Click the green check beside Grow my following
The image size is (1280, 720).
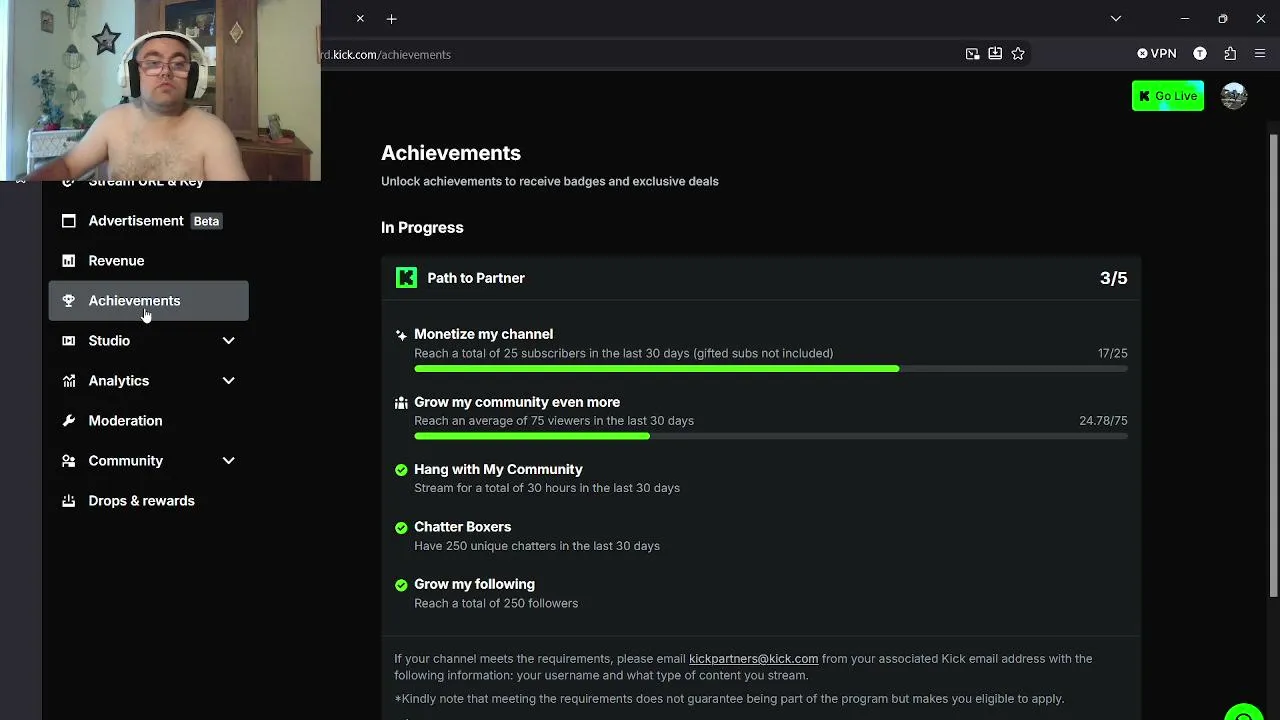pyautogui.click(x=401, y=585)
